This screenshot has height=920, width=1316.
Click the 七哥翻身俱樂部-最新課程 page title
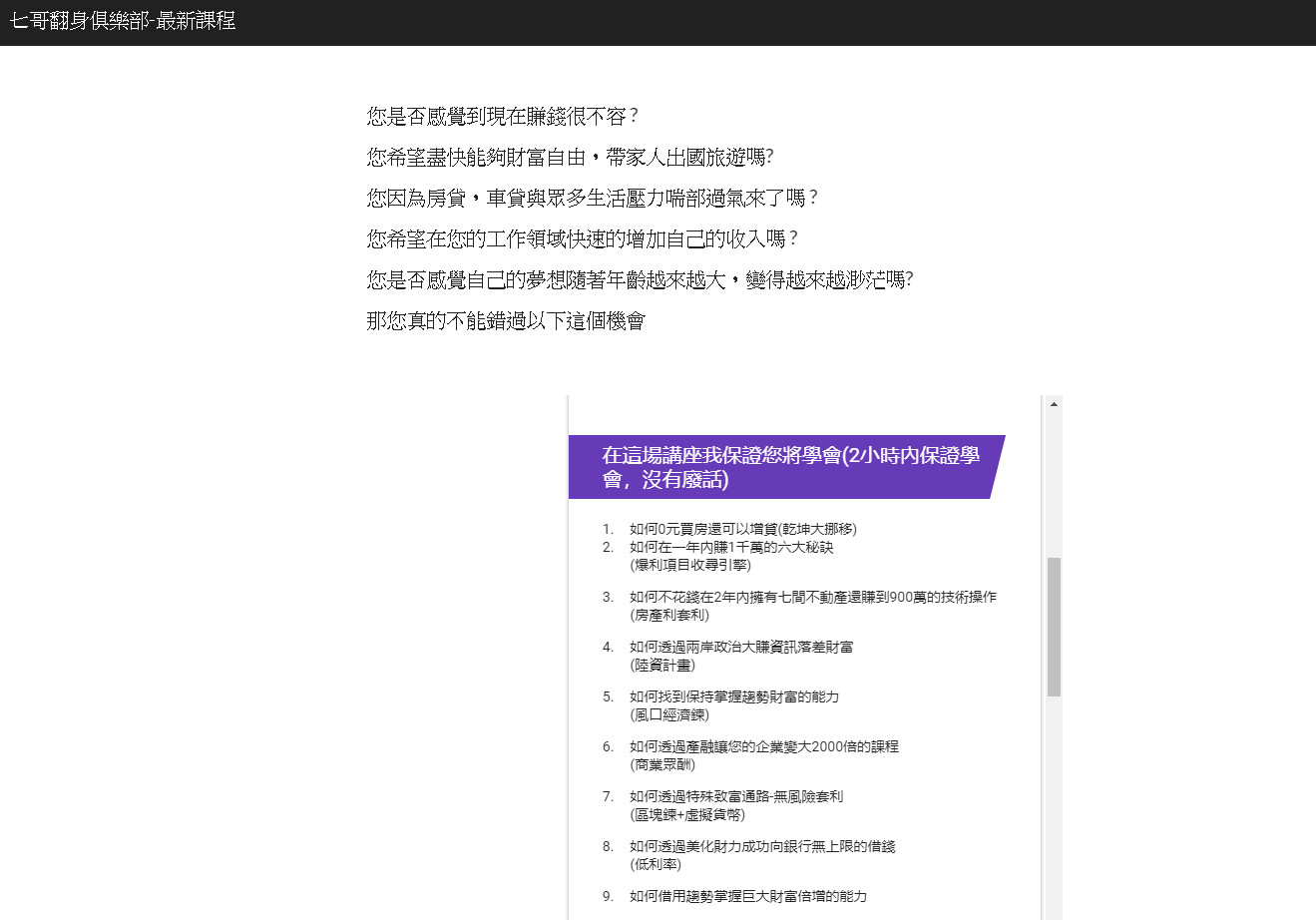pos(122,20)
